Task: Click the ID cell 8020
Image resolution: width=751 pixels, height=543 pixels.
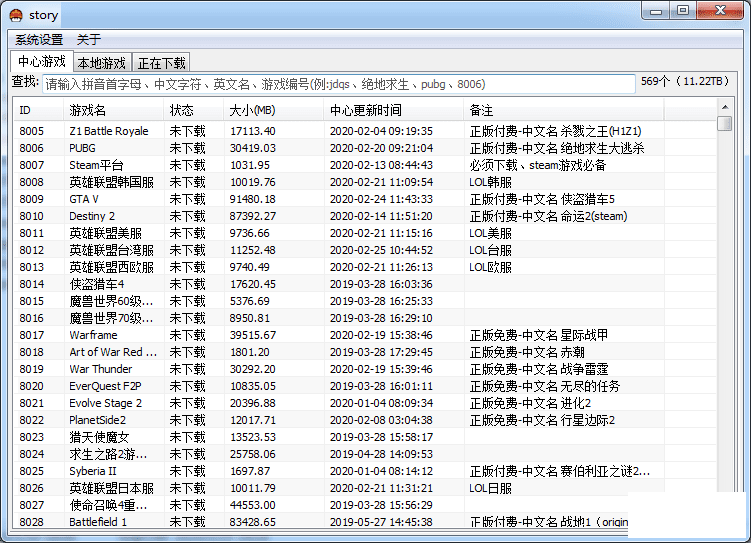Action: [x=32, y=386]
